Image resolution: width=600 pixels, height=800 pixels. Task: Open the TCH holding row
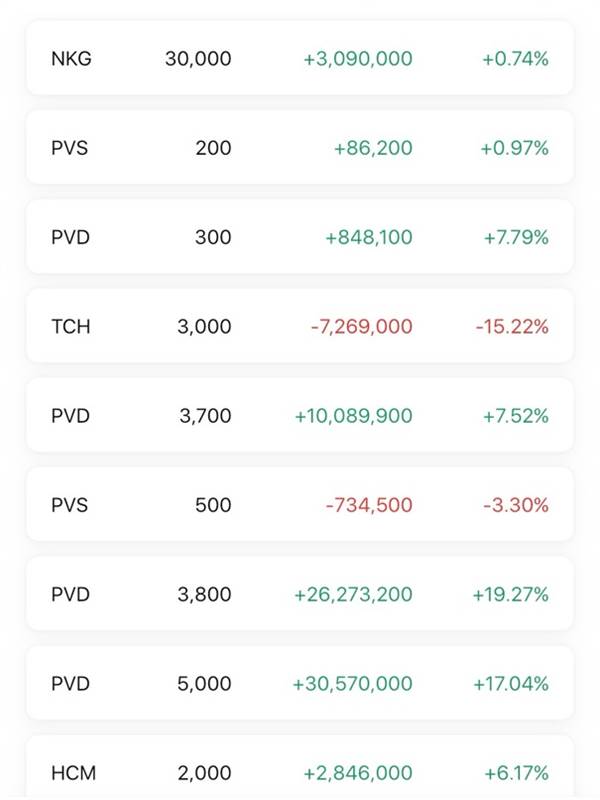pyautogui.click(x=300, y=326)
